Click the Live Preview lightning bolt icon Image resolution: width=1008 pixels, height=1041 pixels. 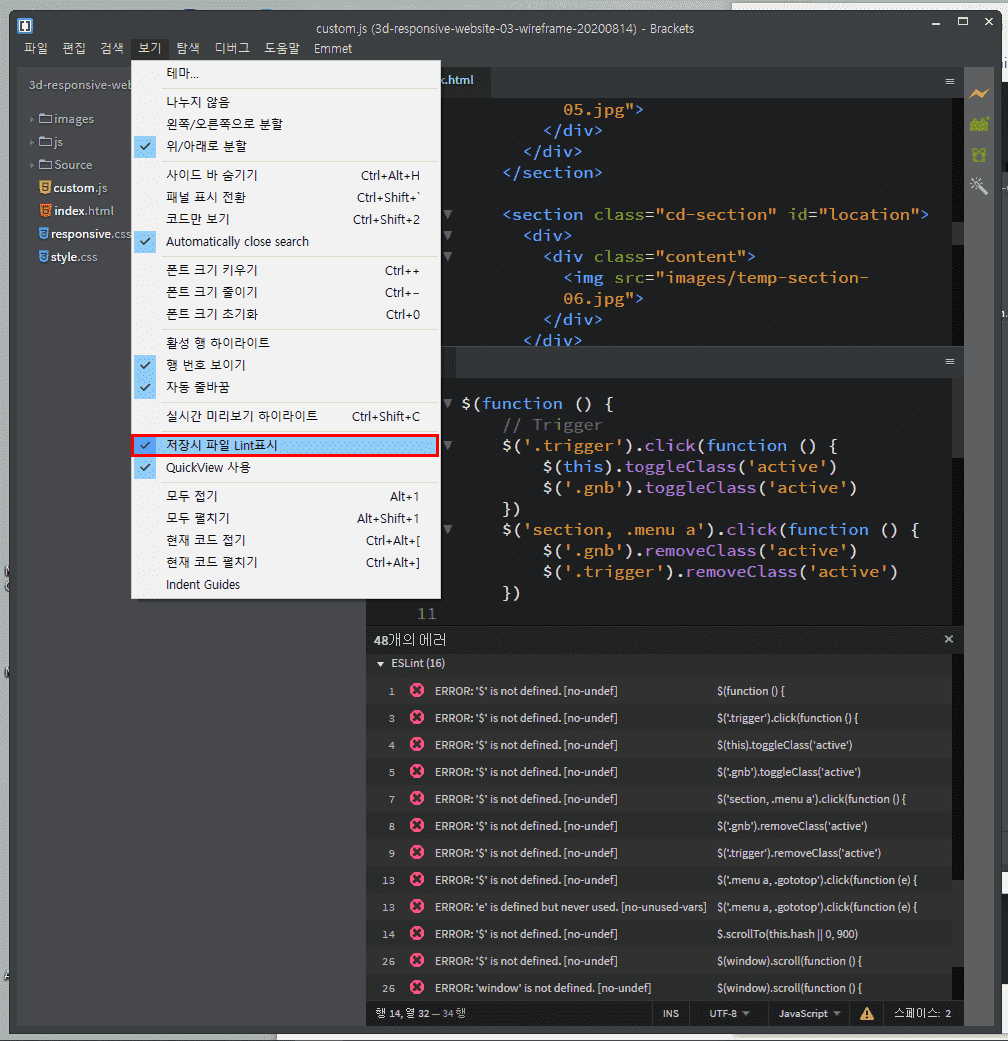[x=978, y=93]
